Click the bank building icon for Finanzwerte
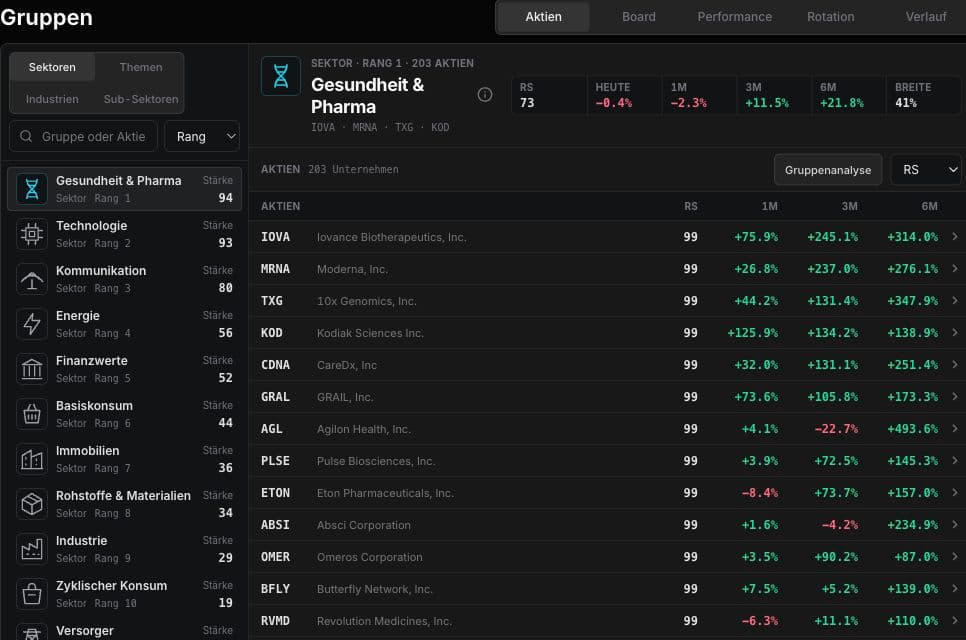966x640 pixels. [32, 369]
